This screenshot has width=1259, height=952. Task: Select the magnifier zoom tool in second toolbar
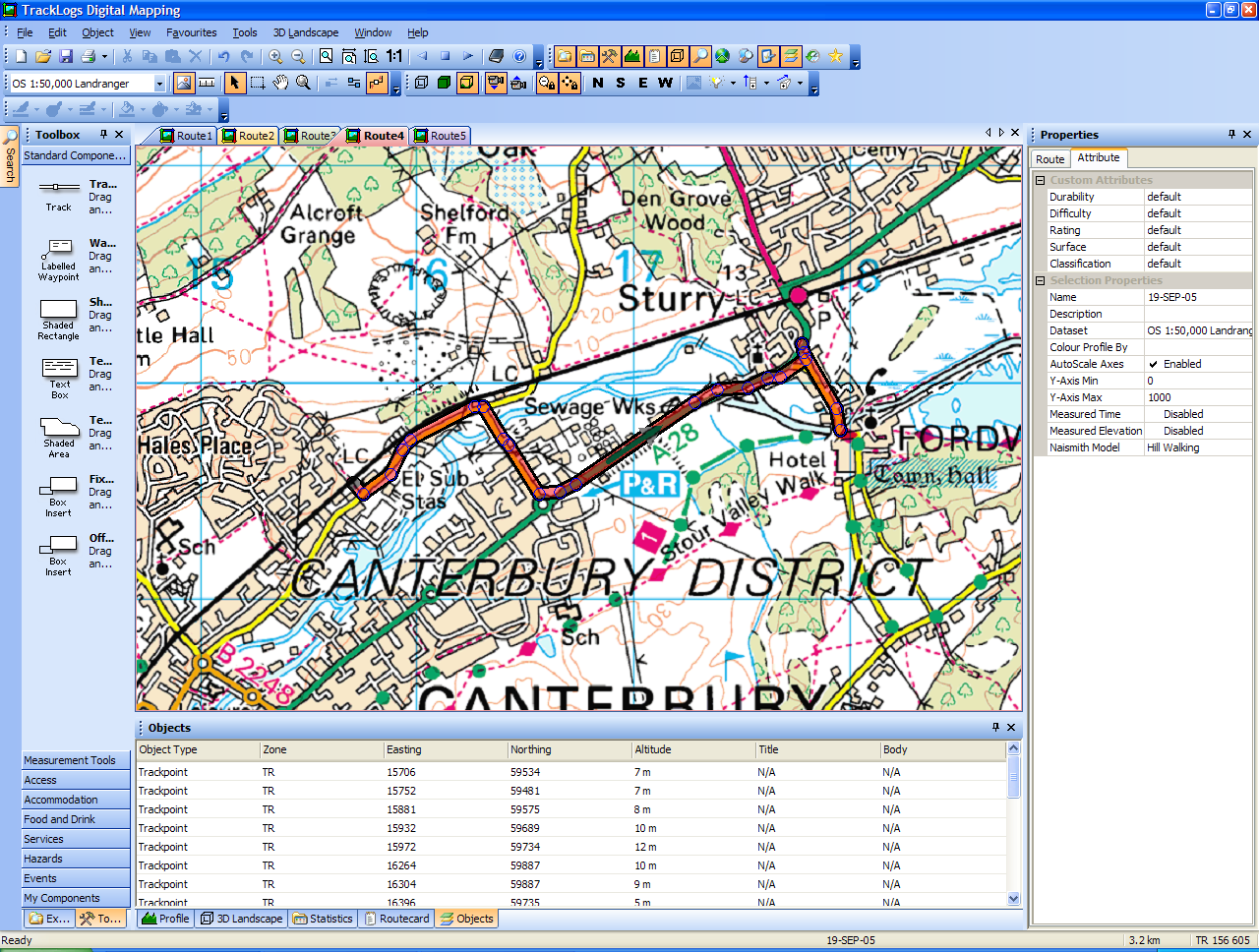303,84
